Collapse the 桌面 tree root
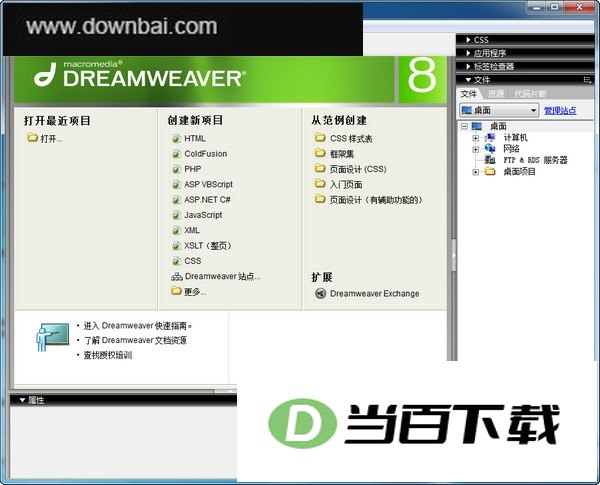The width and height of the screenshot is (600, 485). 464,126
